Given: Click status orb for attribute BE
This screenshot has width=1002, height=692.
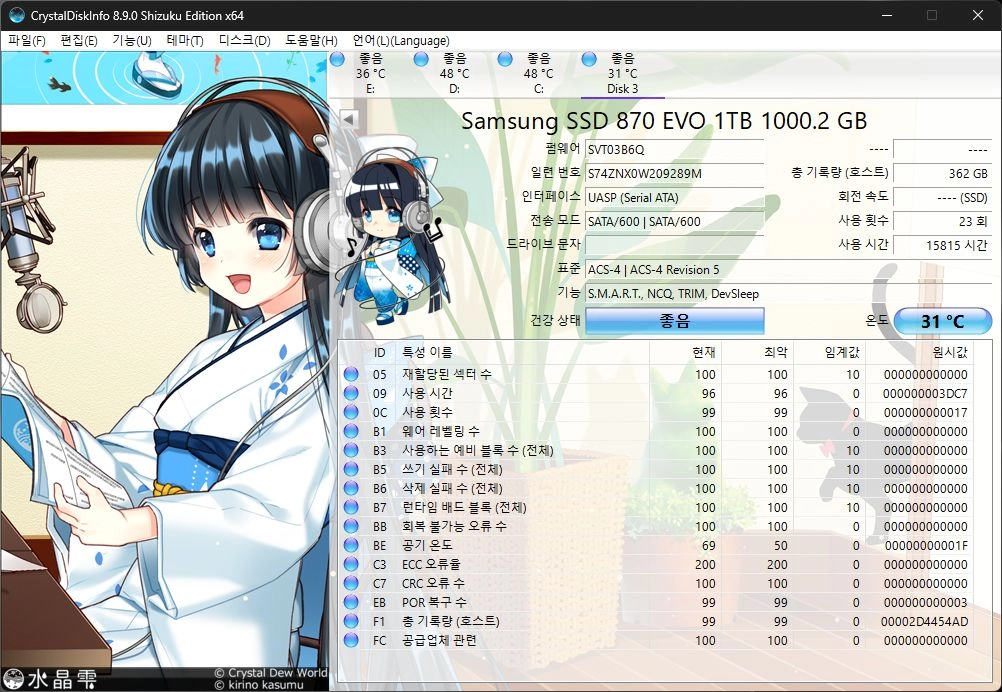Looking at the screenshot, I should click(351, 545).
